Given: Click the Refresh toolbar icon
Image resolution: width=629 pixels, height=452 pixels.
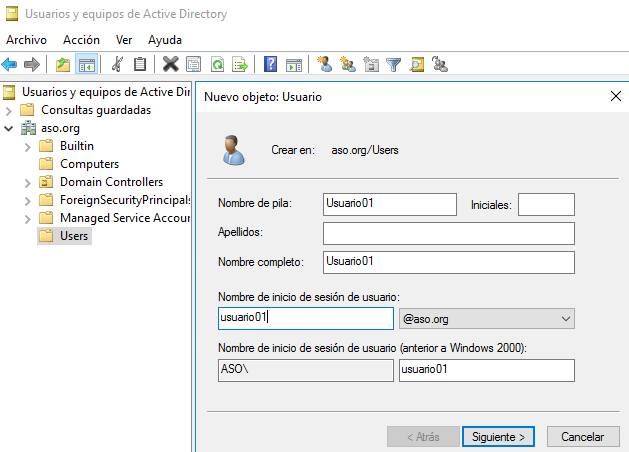Looking at the screenshot, I should tap(216, 65).
